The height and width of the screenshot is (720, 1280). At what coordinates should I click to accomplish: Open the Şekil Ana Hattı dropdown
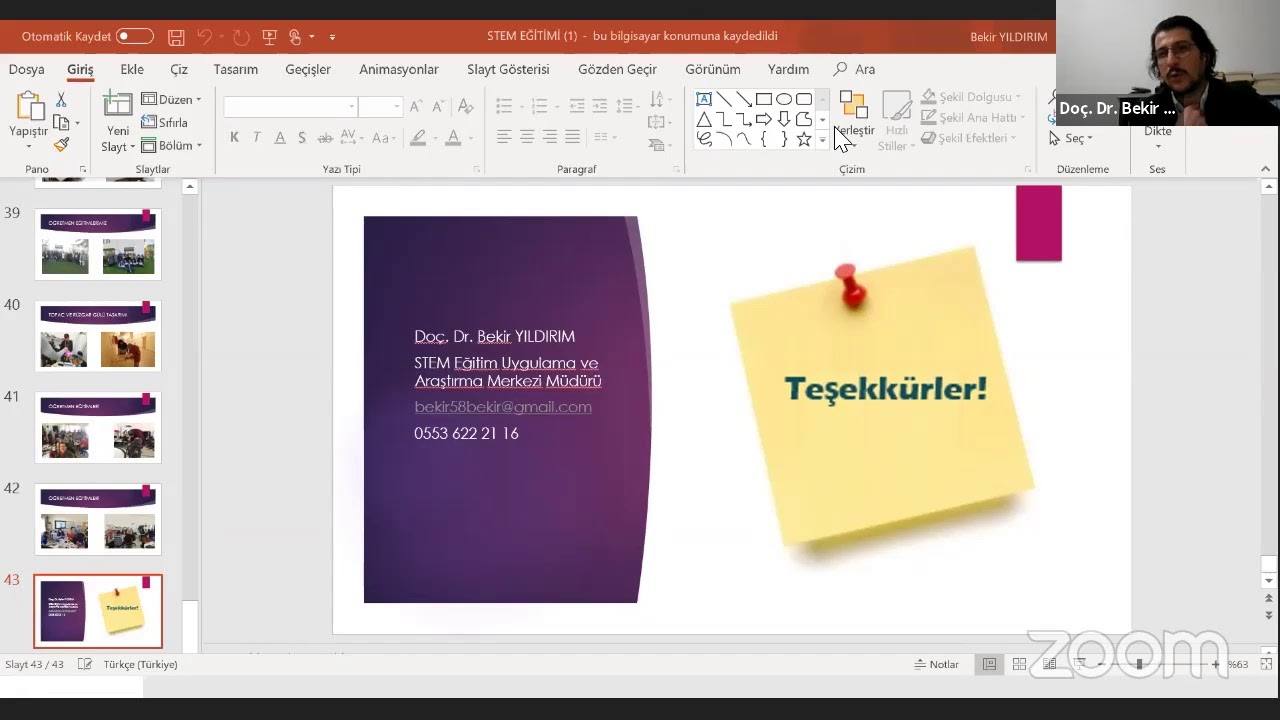(x=973, y=117)
